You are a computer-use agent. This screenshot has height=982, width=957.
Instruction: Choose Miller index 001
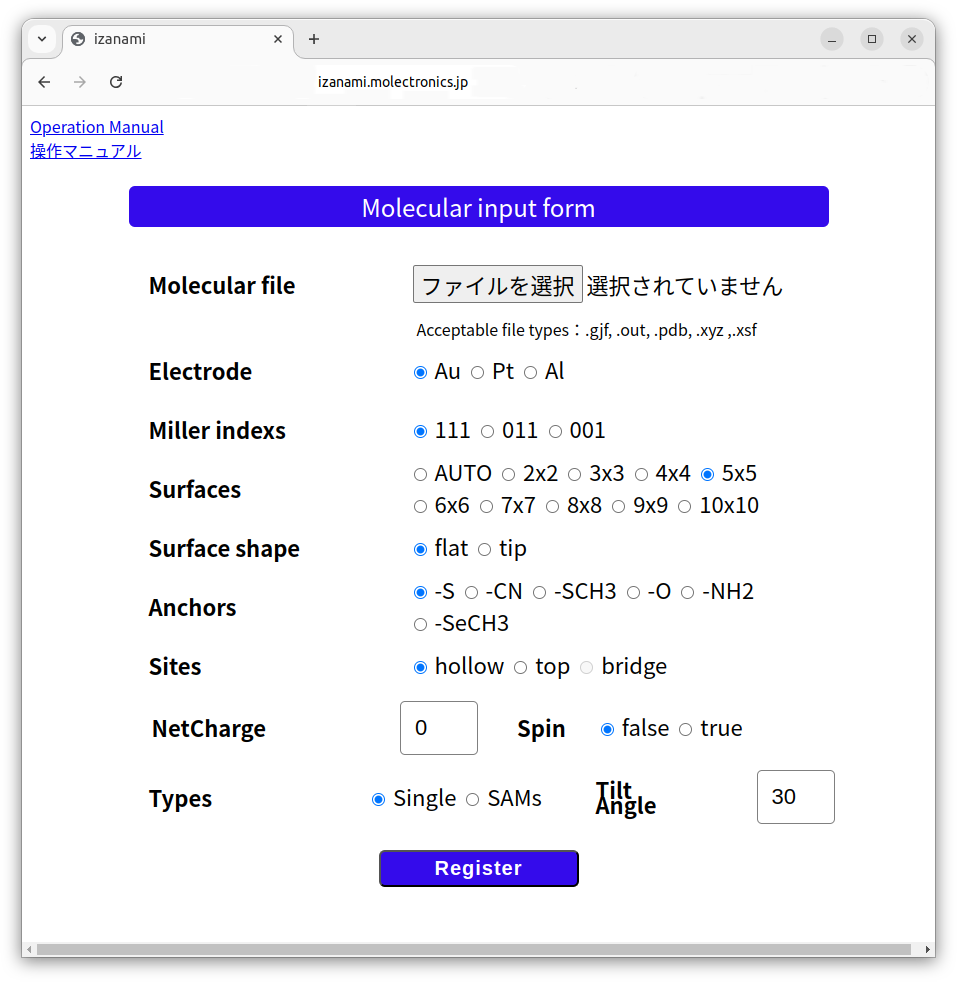coord(556,432)
